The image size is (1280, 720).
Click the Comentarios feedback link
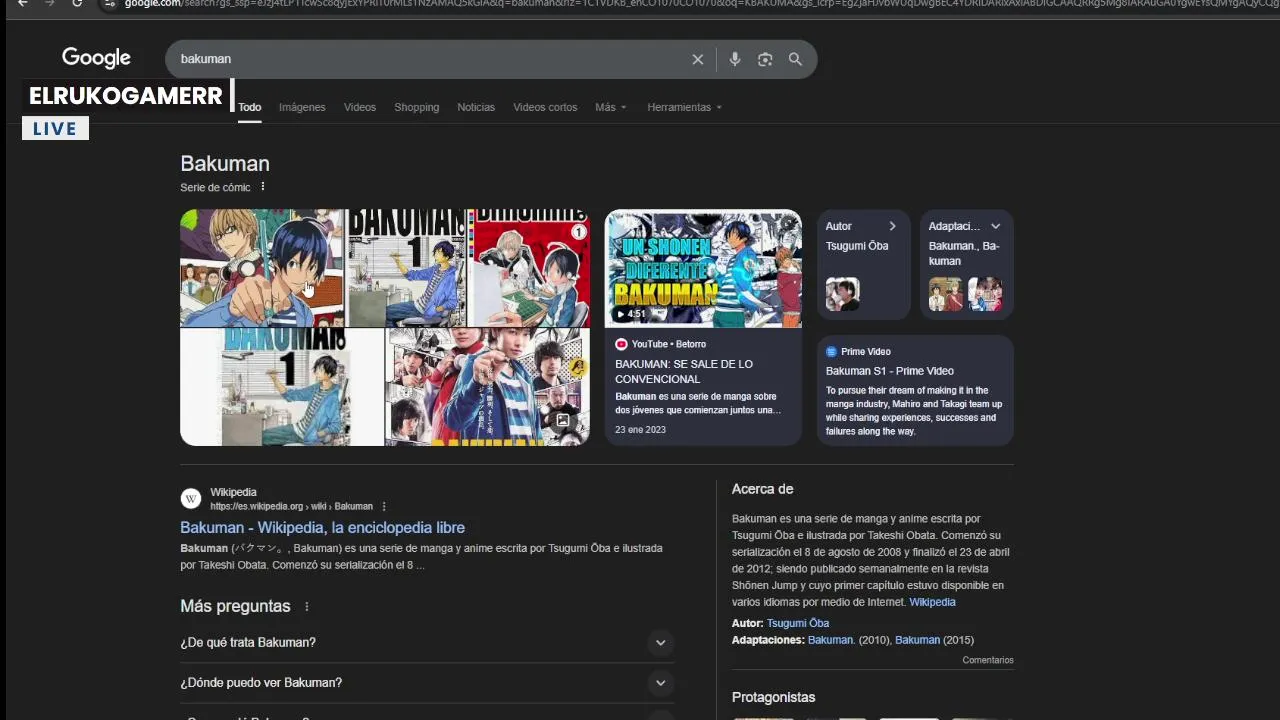988,660
